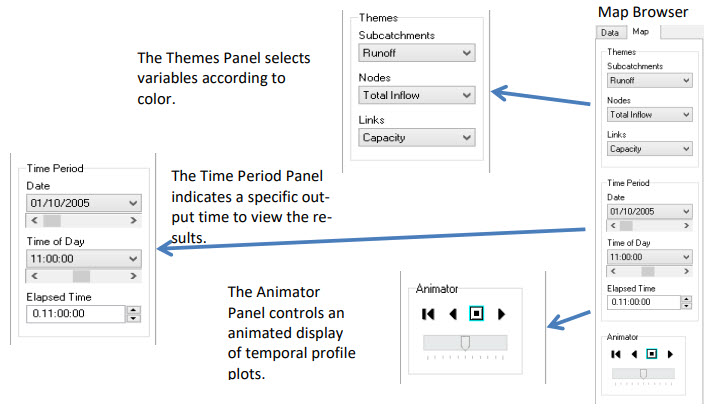The height and width of the screenshot is (415, 710).
Task: Click right scroll arrow under Date in the enlarged panel
Action: click(x=135, y=220)
